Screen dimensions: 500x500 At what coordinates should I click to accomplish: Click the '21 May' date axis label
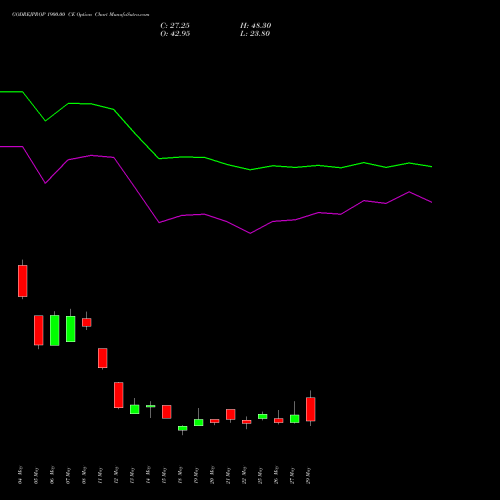pyautogui.click(x=228, y=475)
